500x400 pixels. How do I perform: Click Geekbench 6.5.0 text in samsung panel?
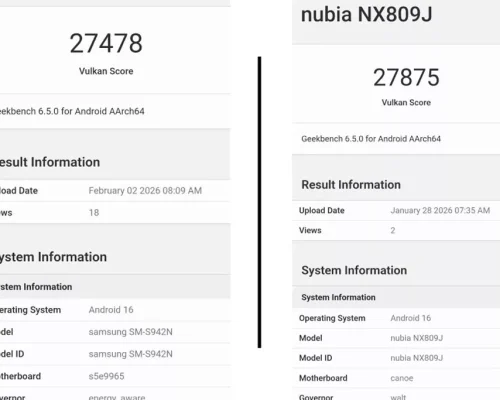tap(72, 111)
